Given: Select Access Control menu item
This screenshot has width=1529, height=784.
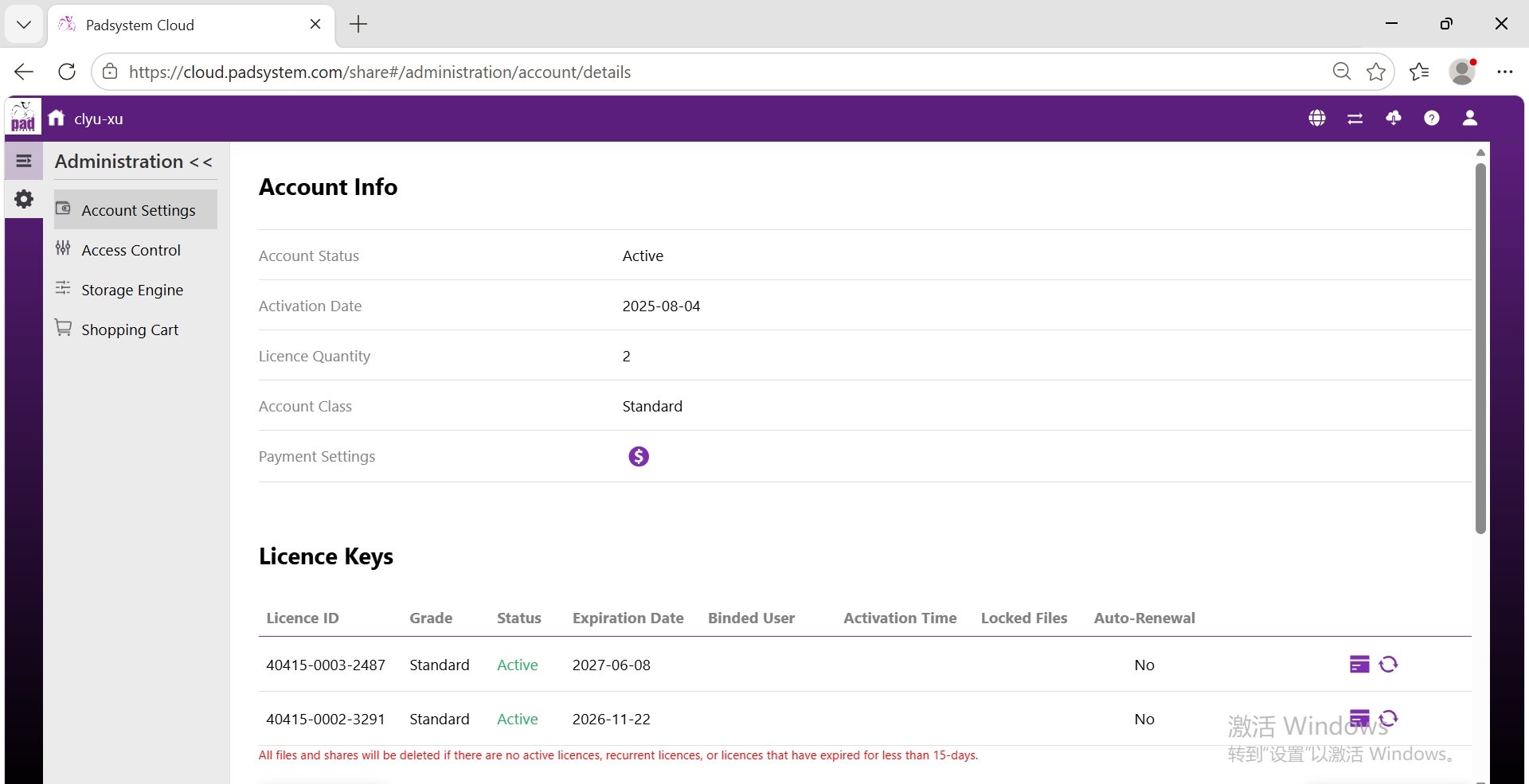Looking at the screenshot, I should 135,249.
